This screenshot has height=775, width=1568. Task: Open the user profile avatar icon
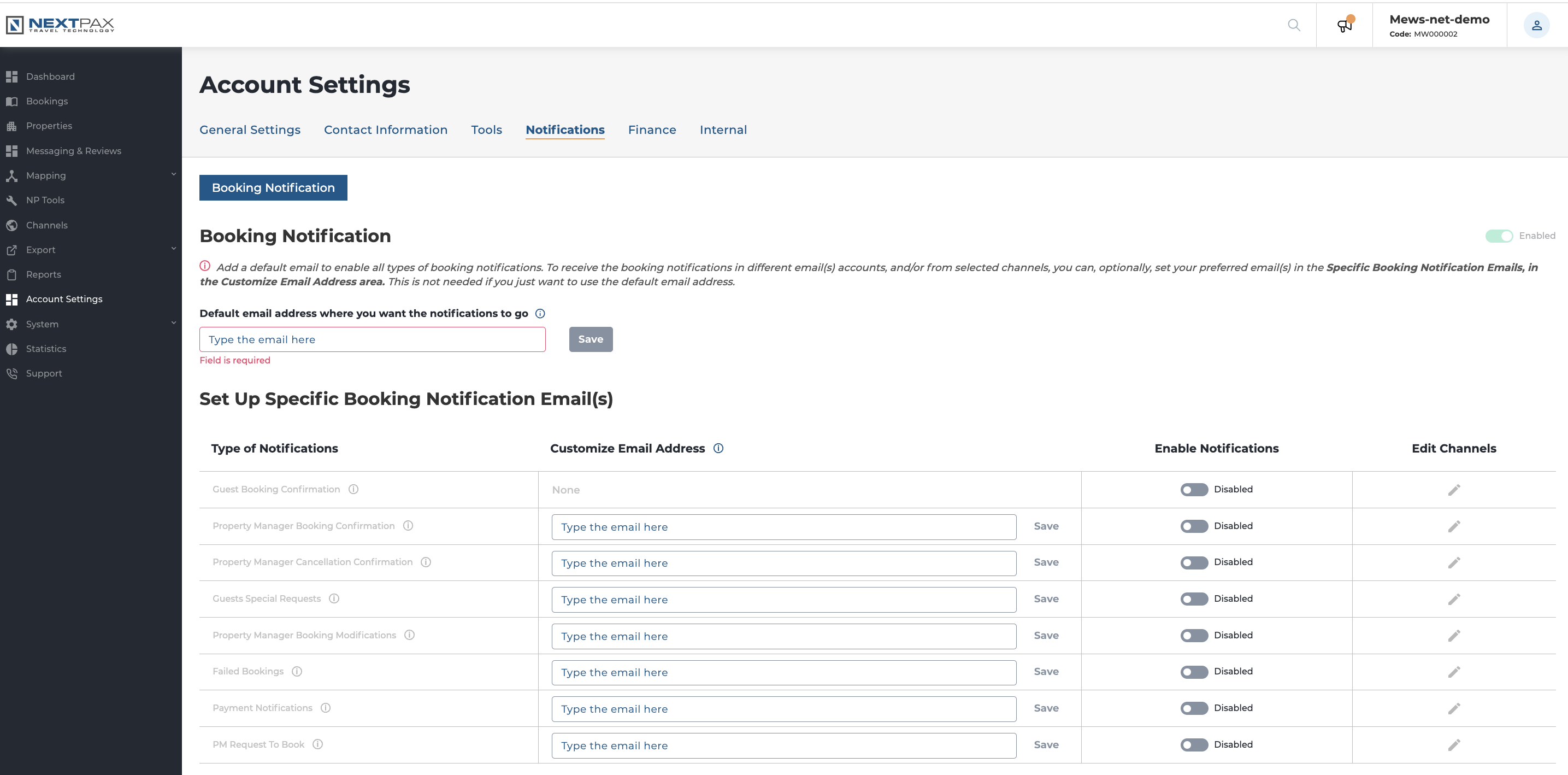pyautogui.click(x=1536, y=25)
